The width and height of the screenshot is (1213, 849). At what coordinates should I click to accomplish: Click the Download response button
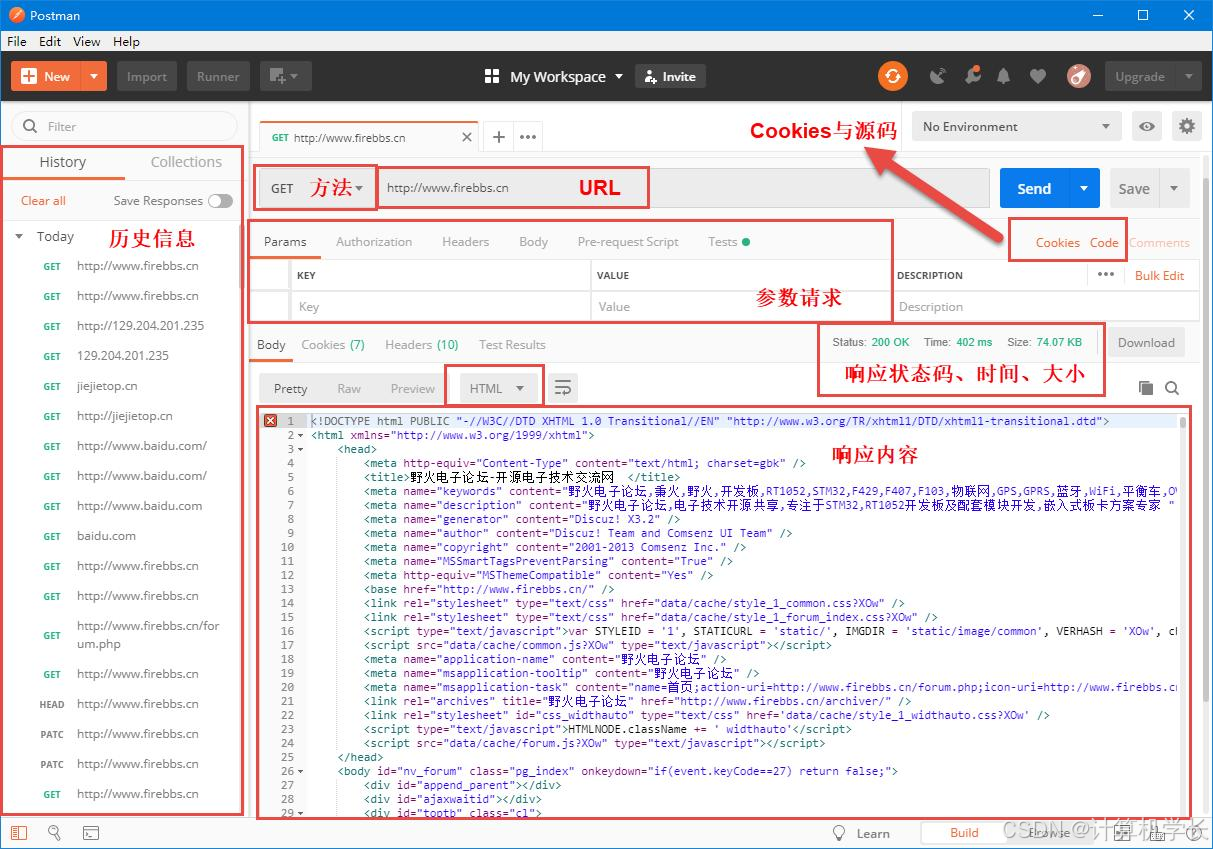click(1146, 342)
